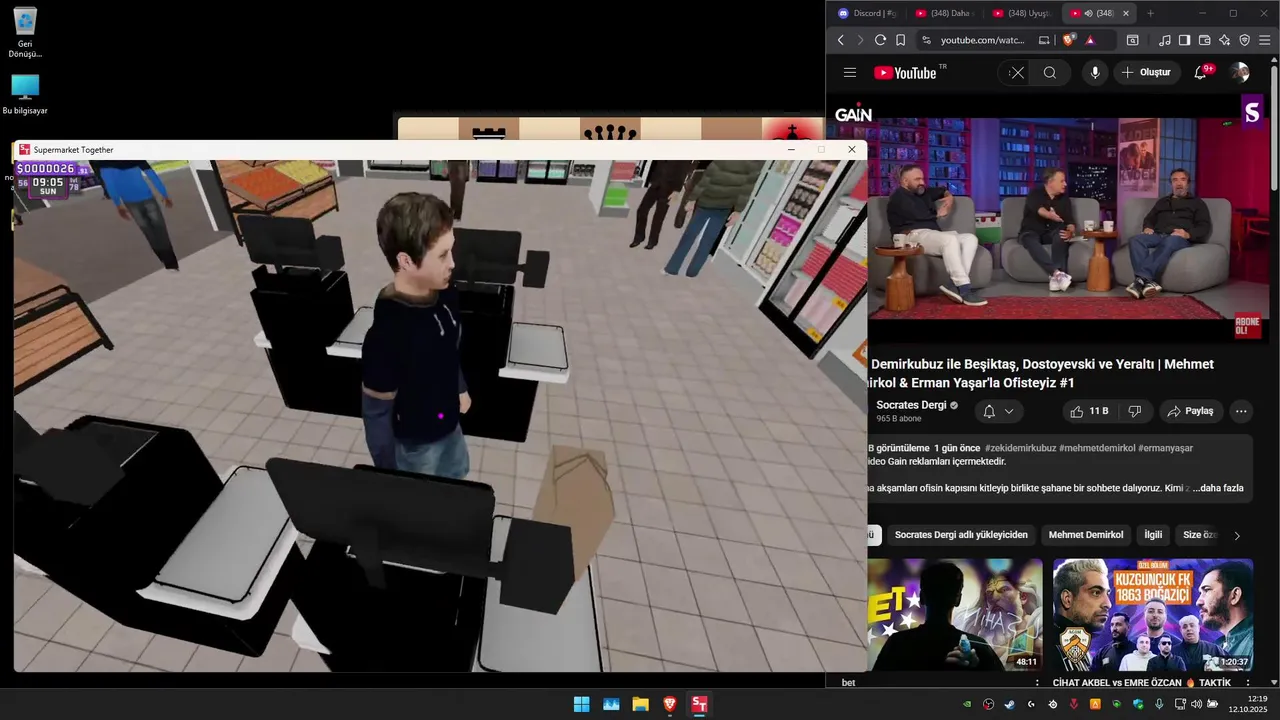1280x720 pixels.
Task: Expand subscription notification bell dropdown
Action: 999,411
